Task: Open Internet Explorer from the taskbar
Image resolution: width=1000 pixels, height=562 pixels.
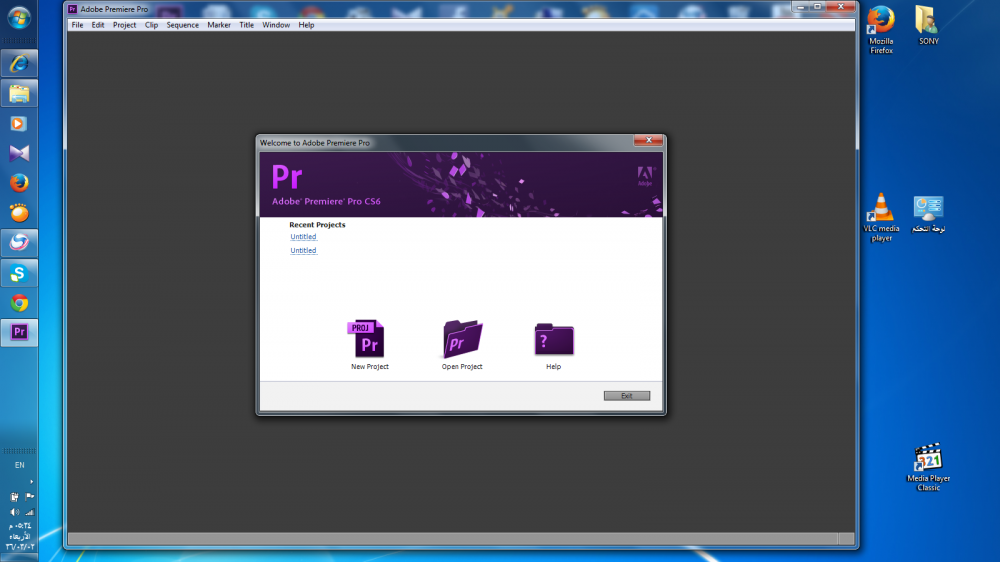Action: click(19, 63)
